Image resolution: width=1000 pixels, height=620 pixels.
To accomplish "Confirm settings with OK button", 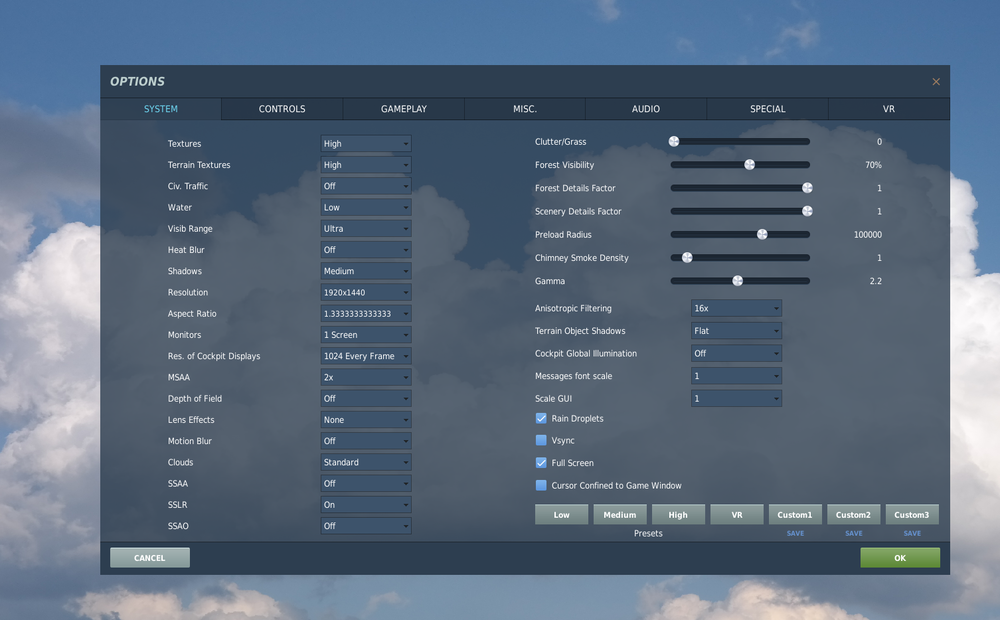I will (900, 557).
